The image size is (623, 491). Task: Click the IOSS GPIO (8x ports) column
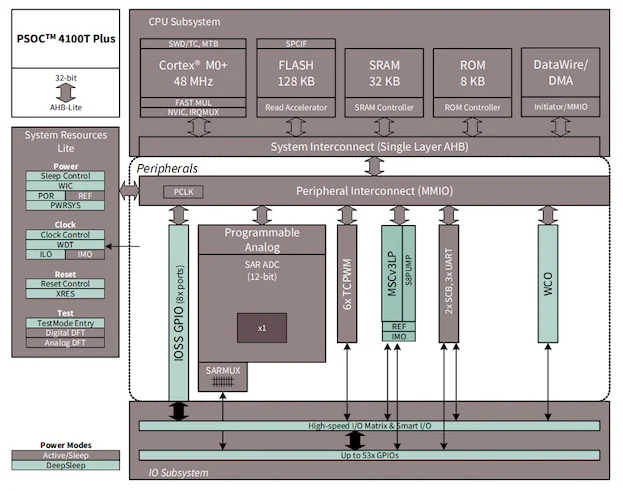179,313
